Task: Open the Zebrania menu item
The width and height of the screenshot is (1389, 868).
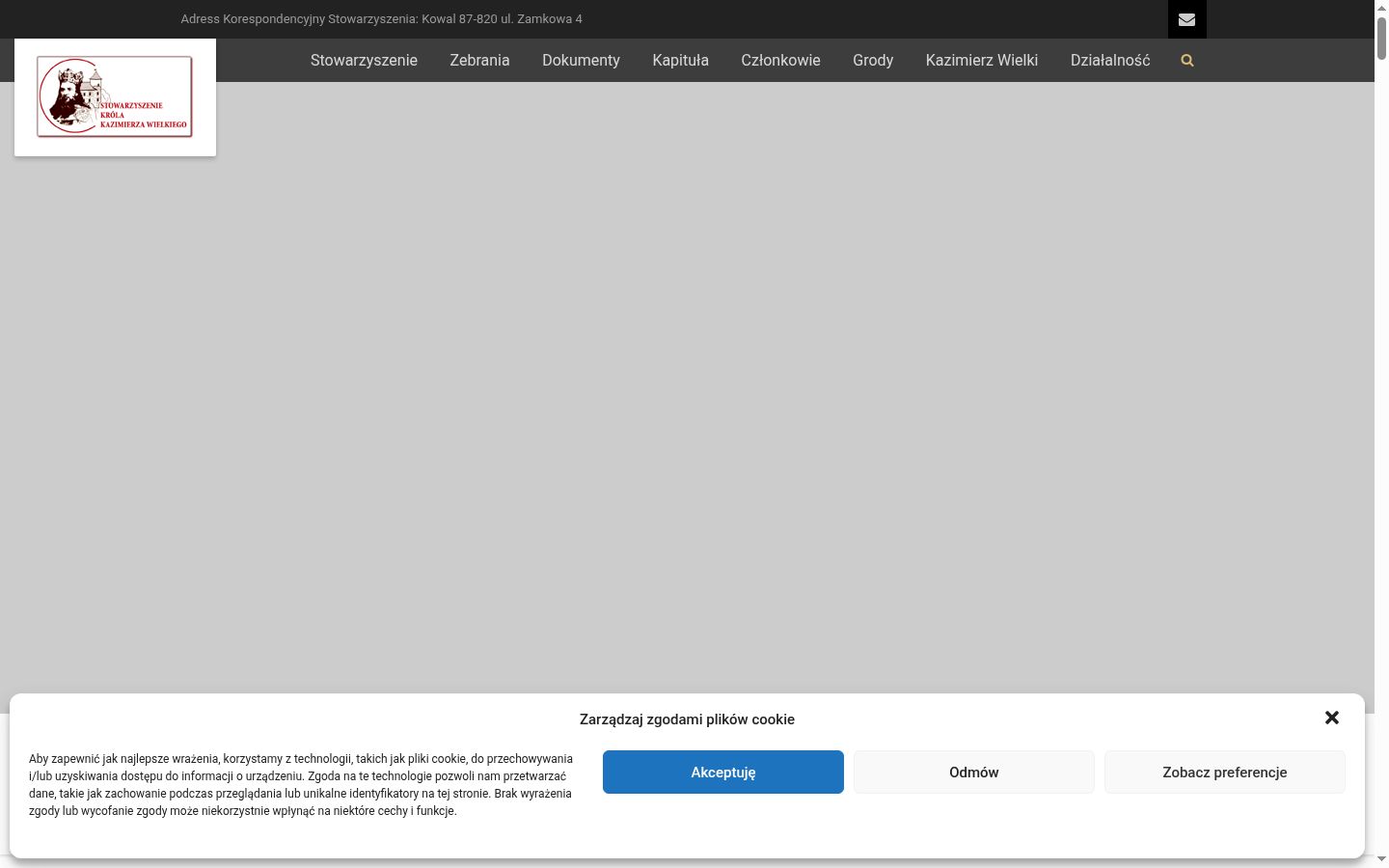Action: [479, 60]
